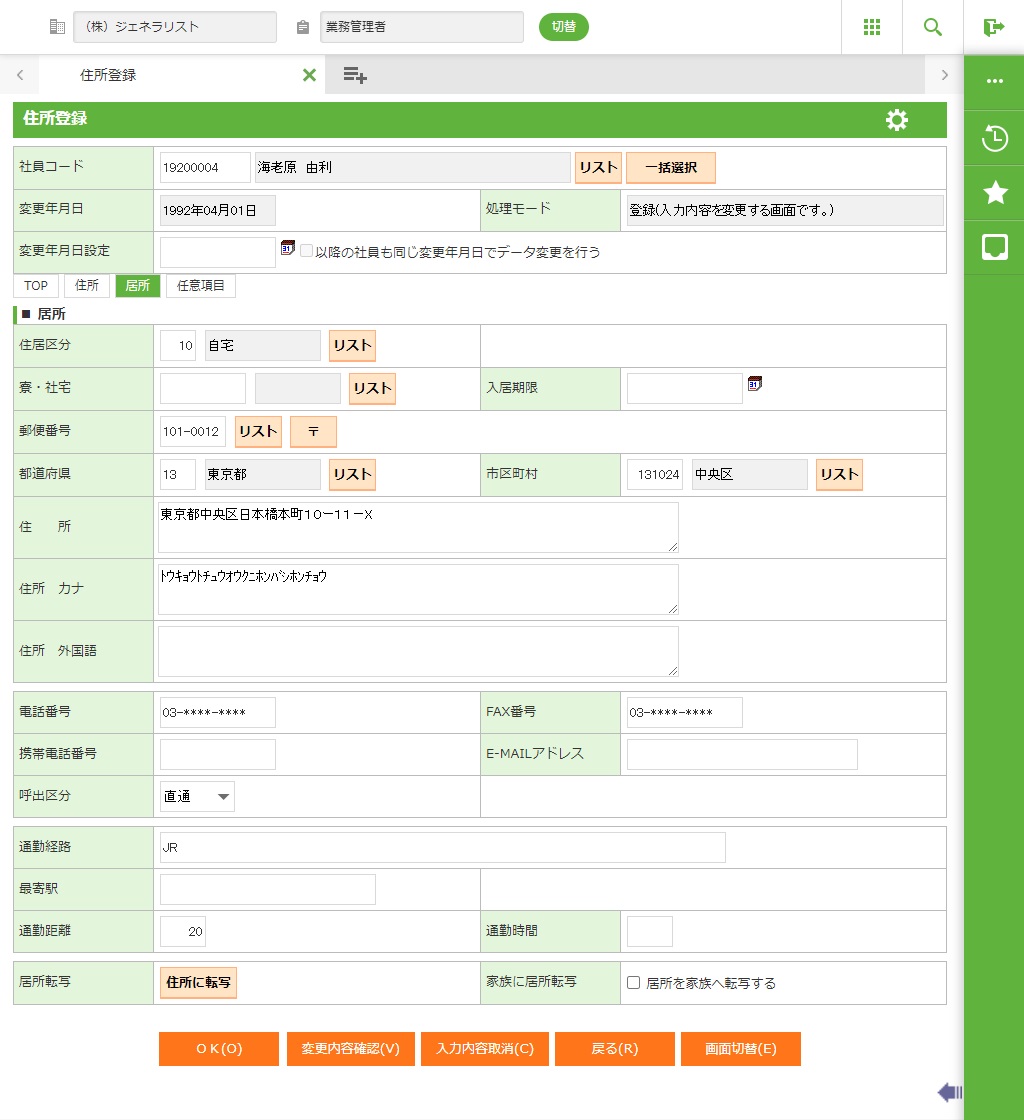Click the search magnifier icon
This screenshot has height=1120, width=1024.
tap(933, 27)
